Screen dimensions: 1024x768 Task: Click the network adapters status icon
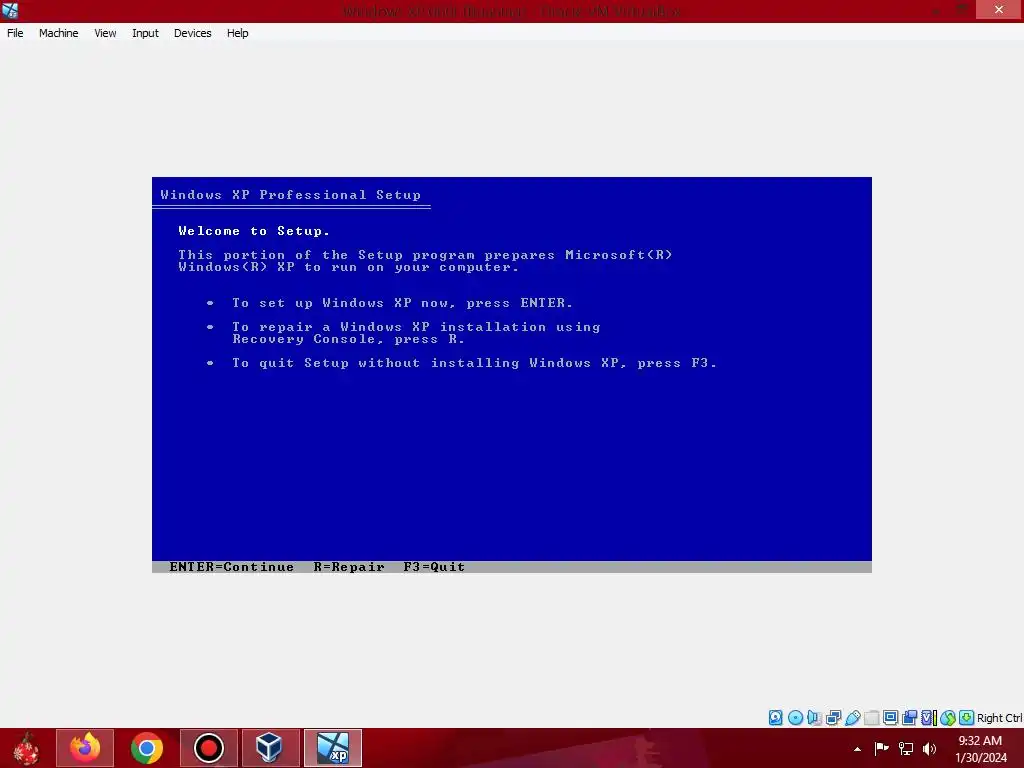[833, 718]
